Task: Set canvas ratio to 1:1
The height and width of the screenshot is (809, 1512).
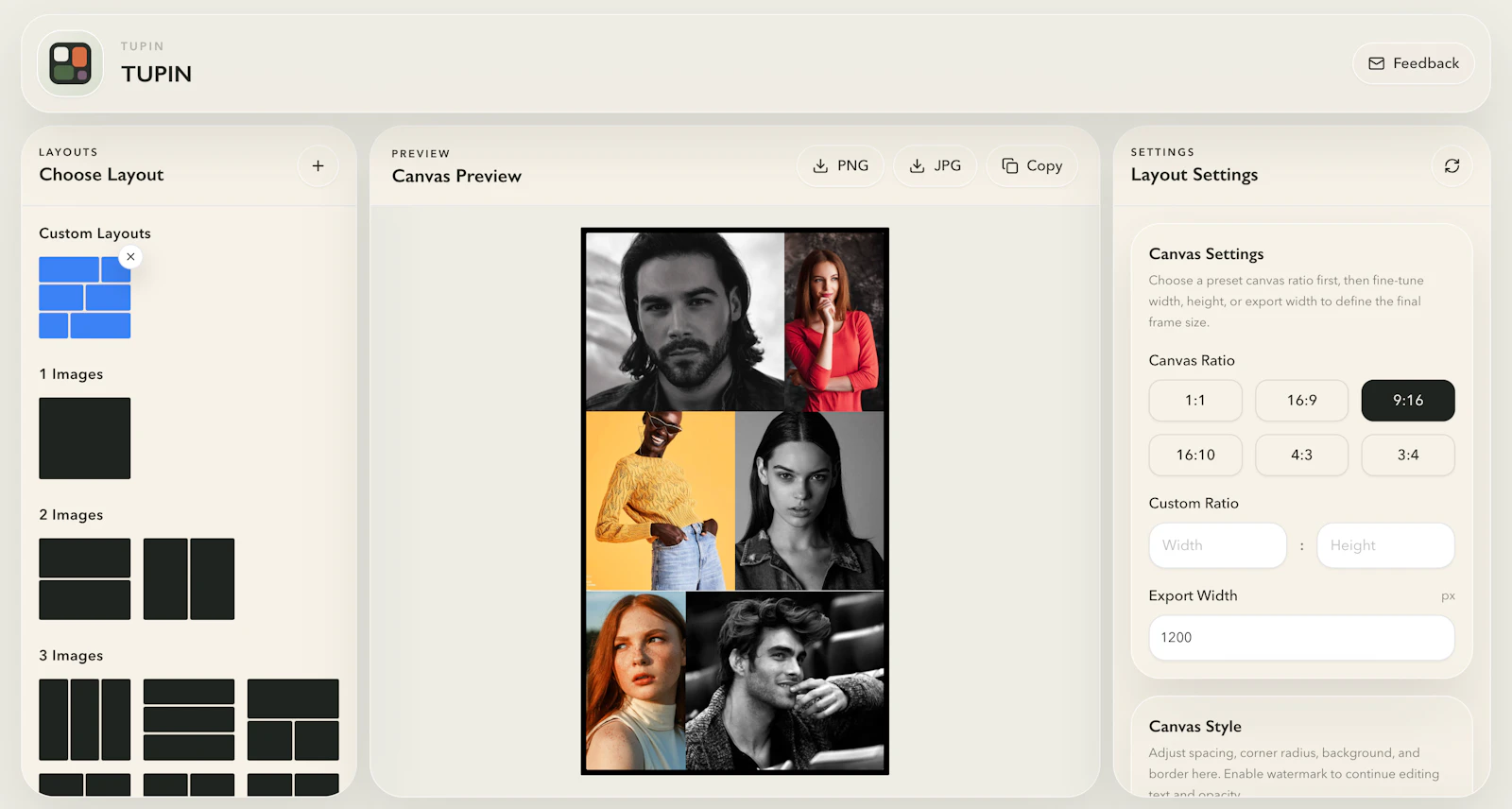Action: click(x=1195, y=401)
